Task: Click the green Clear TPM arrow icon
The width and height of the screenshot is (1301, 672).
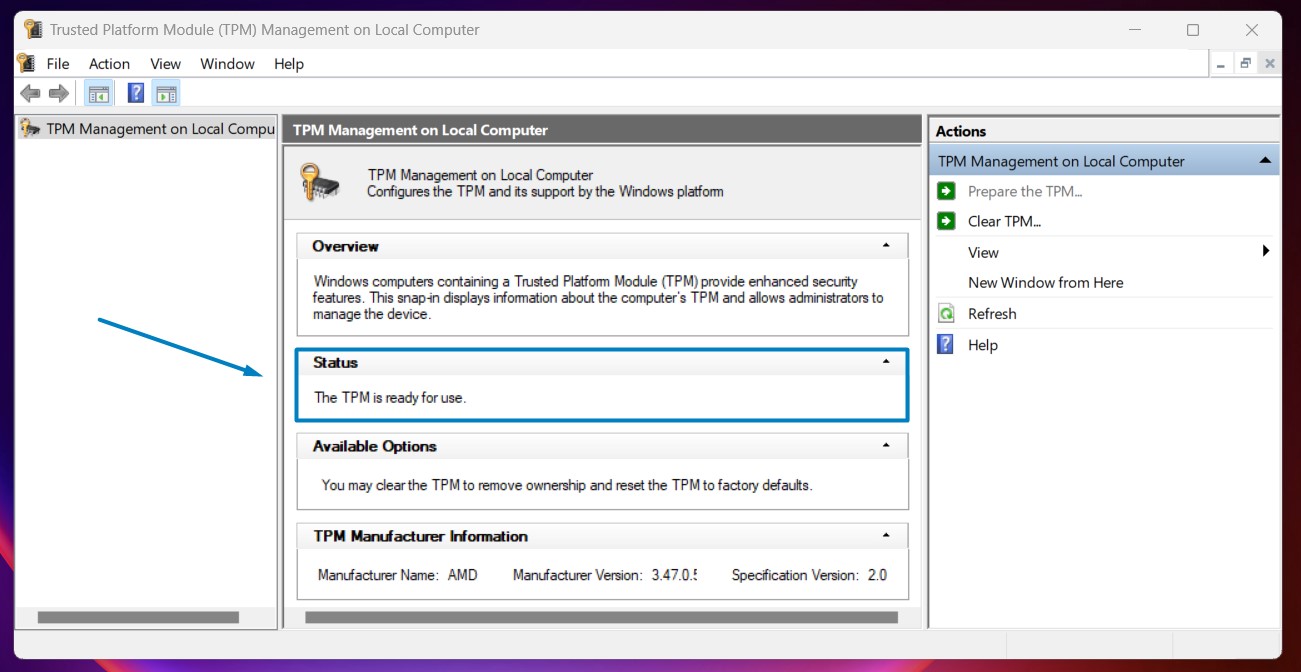Action: click(x=946, y=221)
